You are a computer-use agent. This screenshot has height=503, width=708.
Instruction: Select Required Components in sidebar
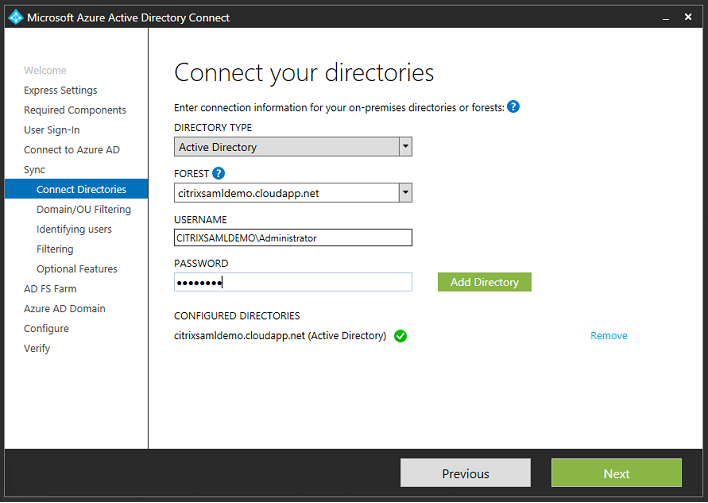[x=75, y=110]
